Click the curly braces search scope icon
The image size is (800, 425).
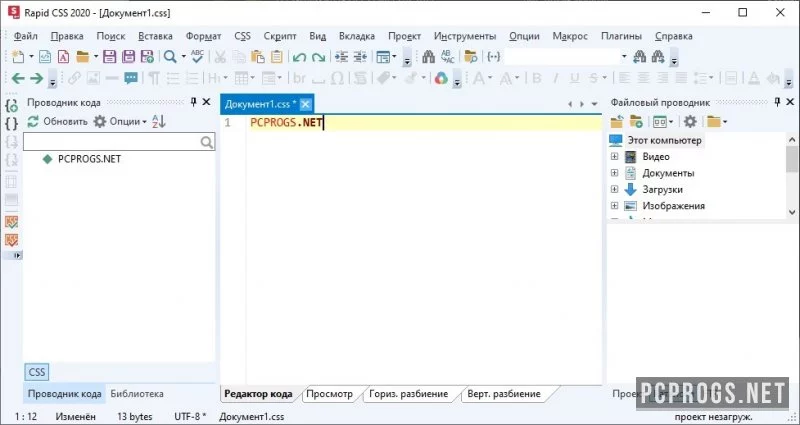coord(493,57)
